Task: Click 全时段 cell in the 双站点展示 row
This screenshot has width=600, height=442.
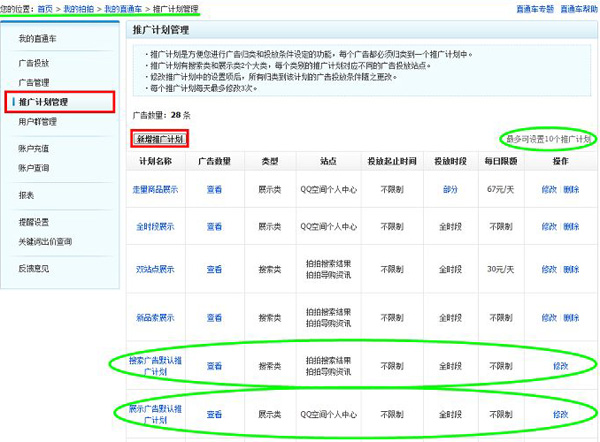Action: click(x=450, y=269)
